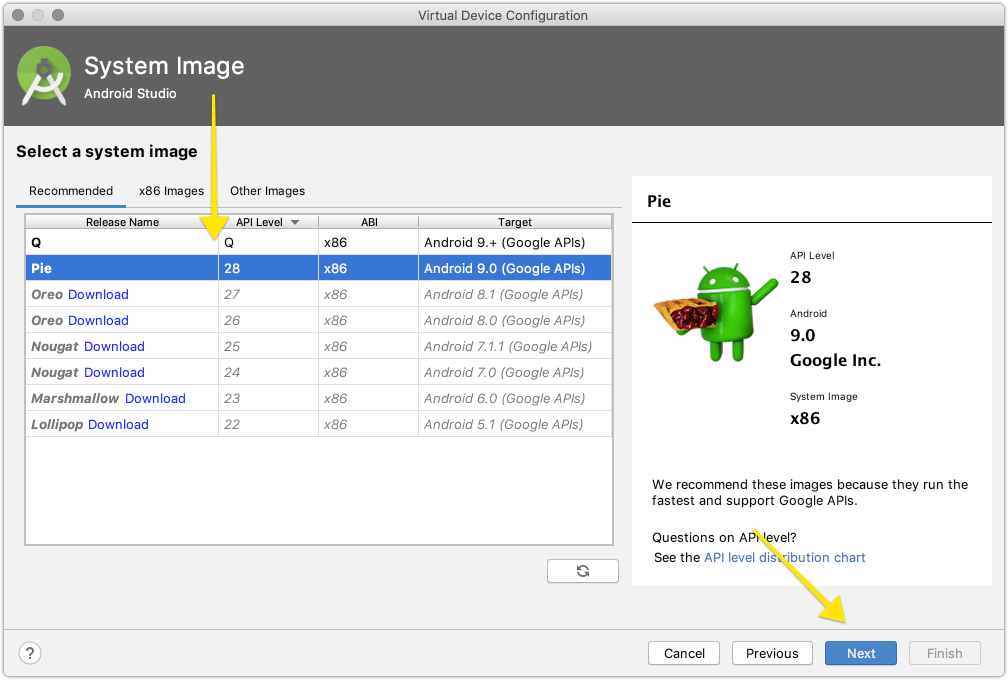The width and height of the screenshot is (1008, 680).
Task: Download the Oreo API 27 image
Action: coord(98,294)
